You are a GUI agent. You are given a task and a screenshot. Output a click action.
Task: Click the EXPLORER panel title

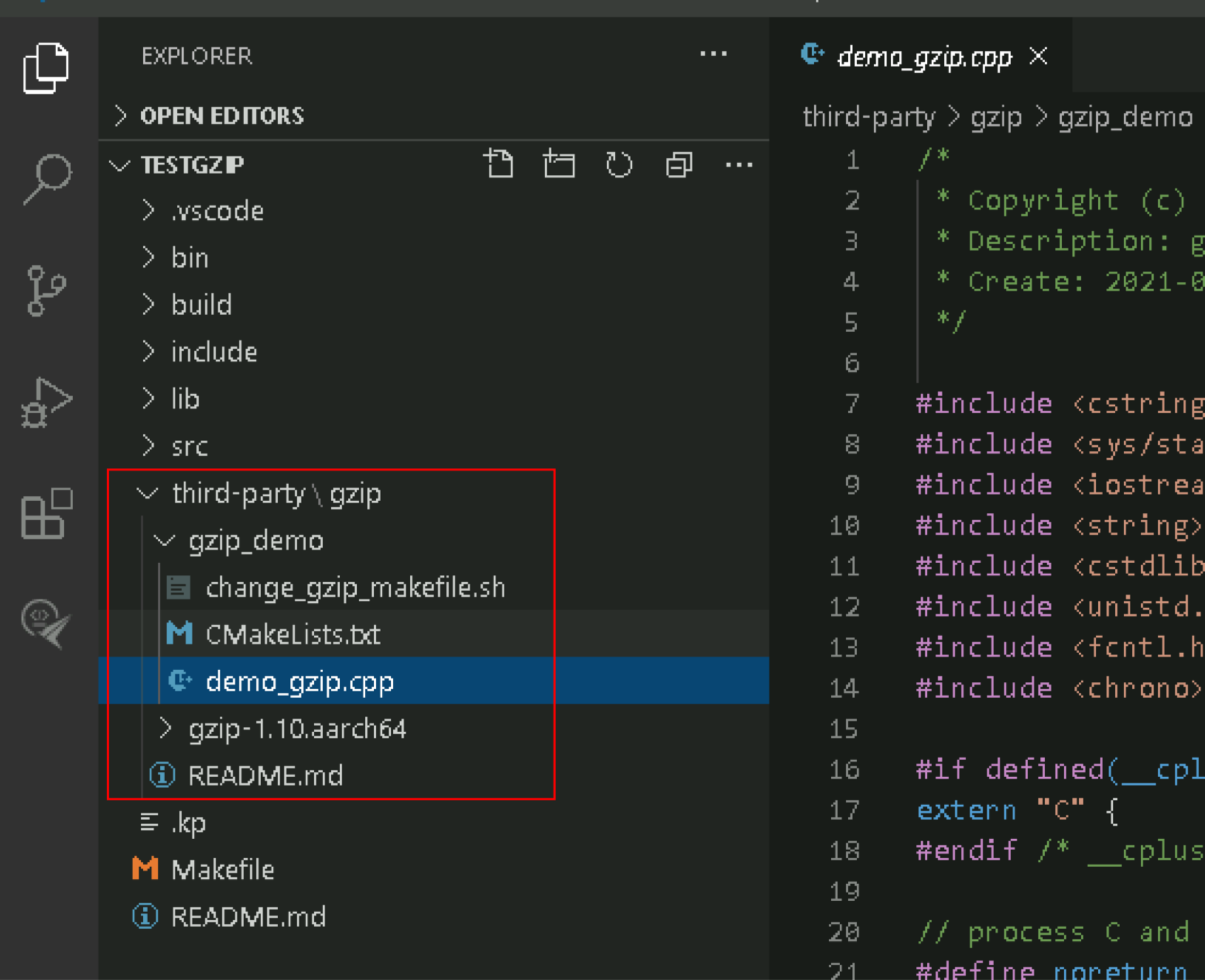197,56
